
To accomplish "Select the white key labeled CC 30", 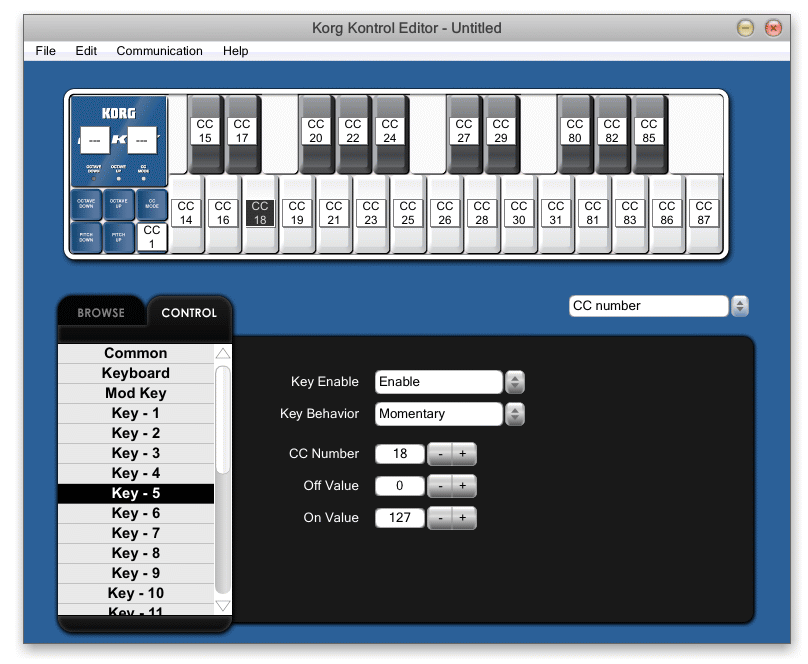I will [x=519, y=213].
